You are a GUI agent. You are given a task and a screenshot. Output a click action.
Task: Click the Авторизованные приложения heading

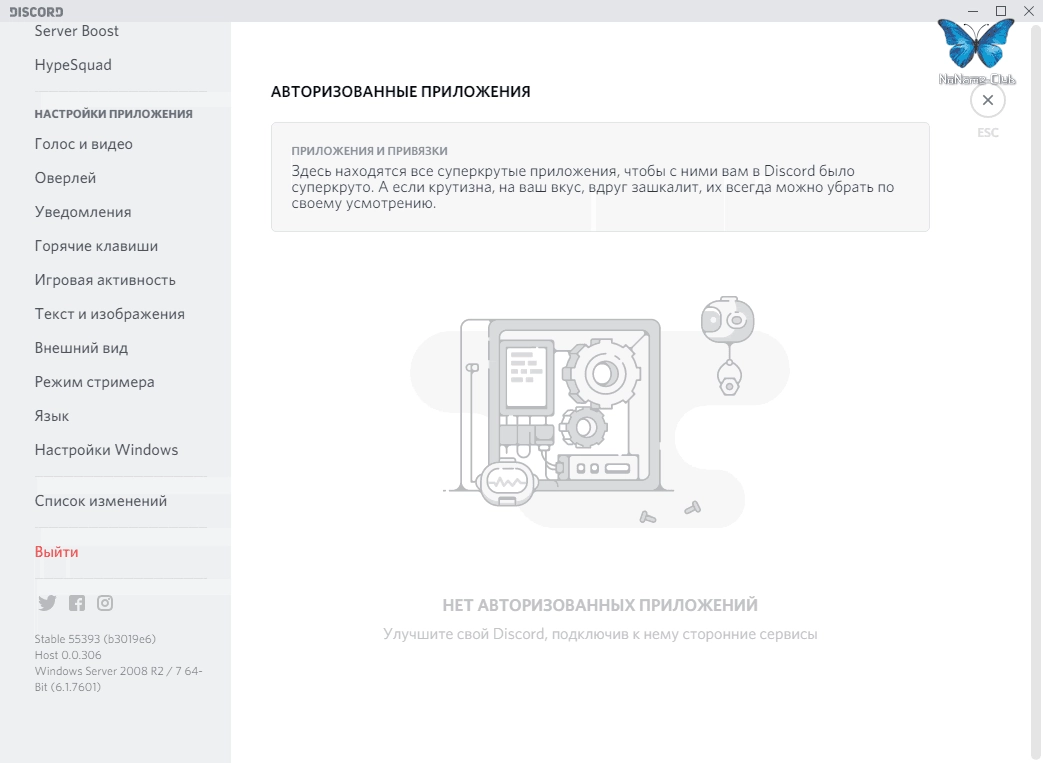(x=400, y=92)
